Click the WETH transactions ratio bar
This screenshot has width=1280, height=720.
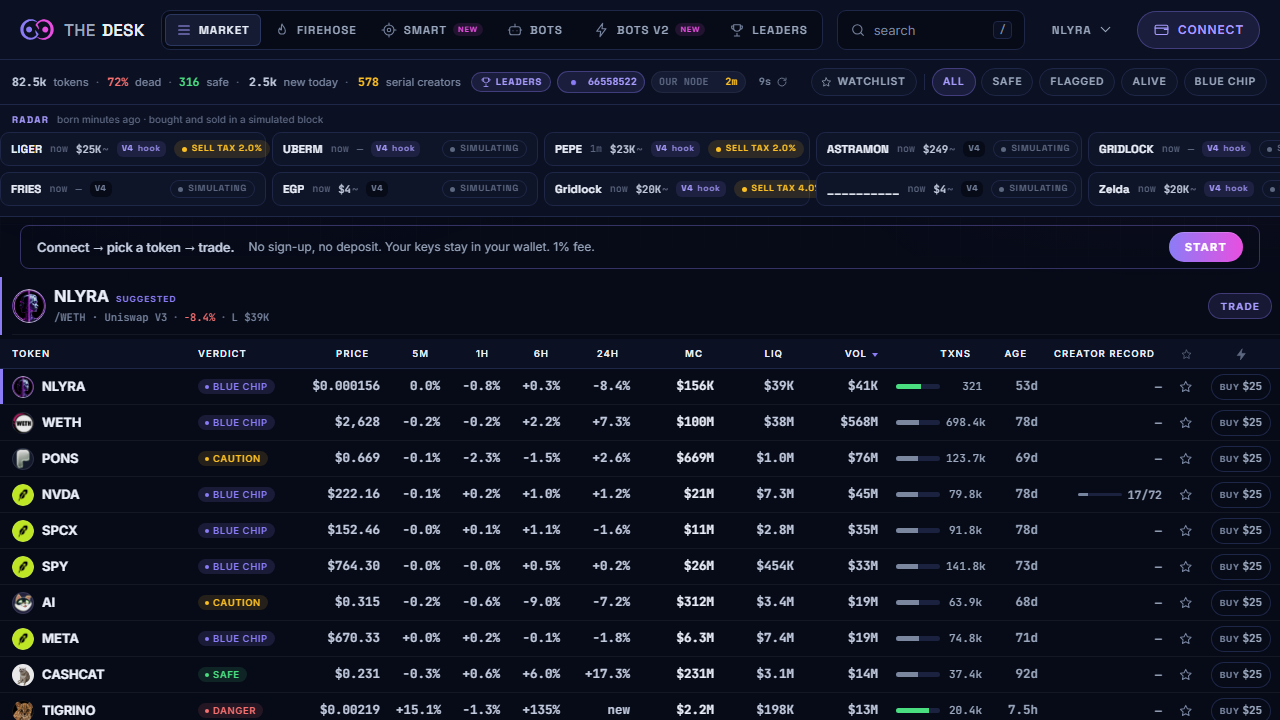click(918, 422)
